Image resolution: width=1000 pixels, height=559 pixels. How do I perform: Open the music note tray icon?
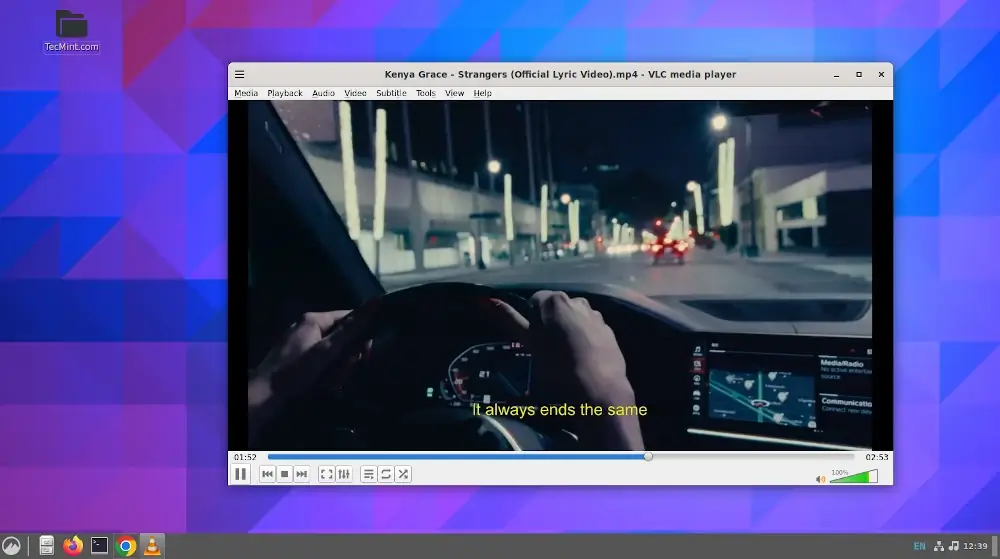pos(953,546)
